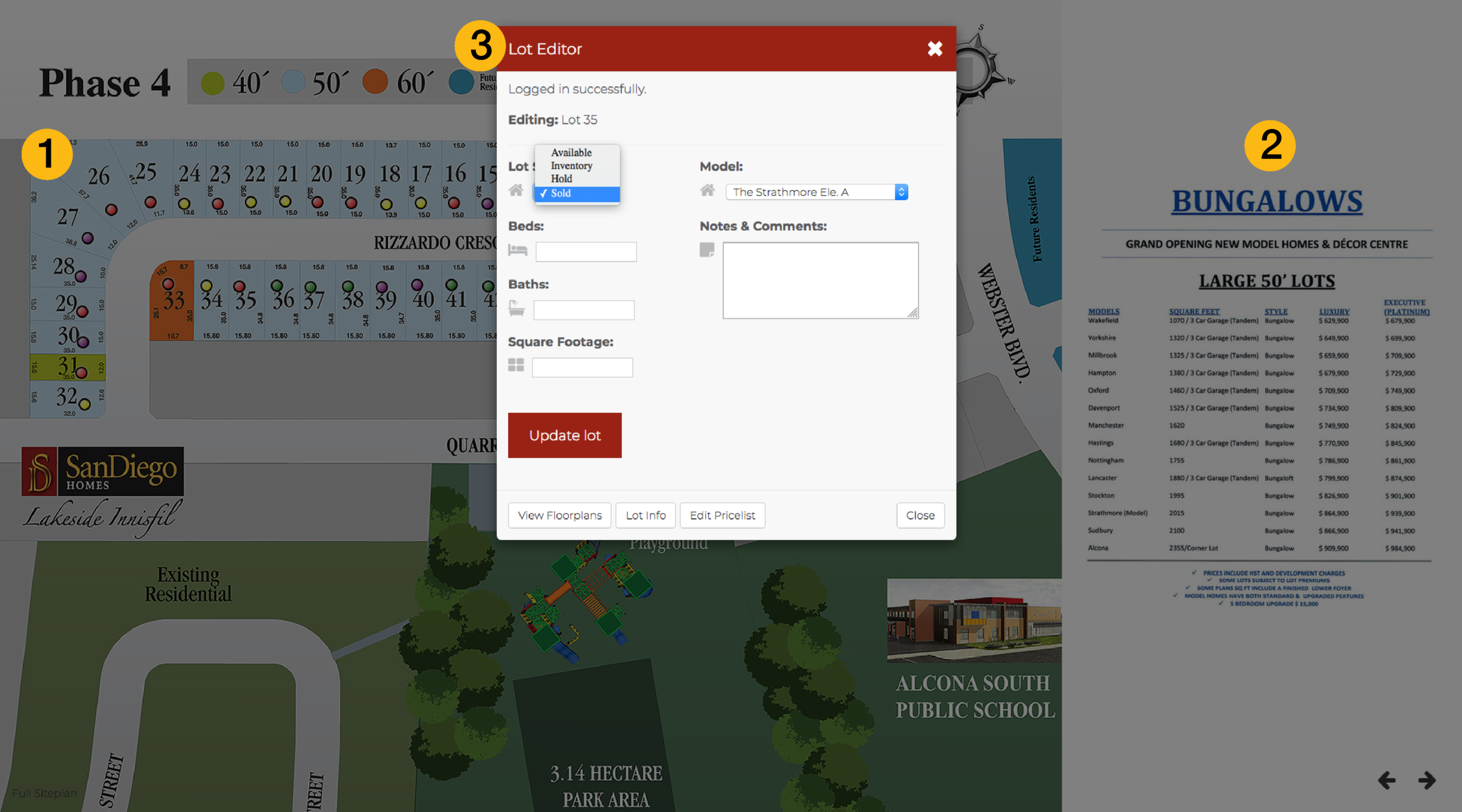Screen dimensions: 1462x812
Task: Select lot 29 marker on siteplan
Action: (x=82, y=311)
